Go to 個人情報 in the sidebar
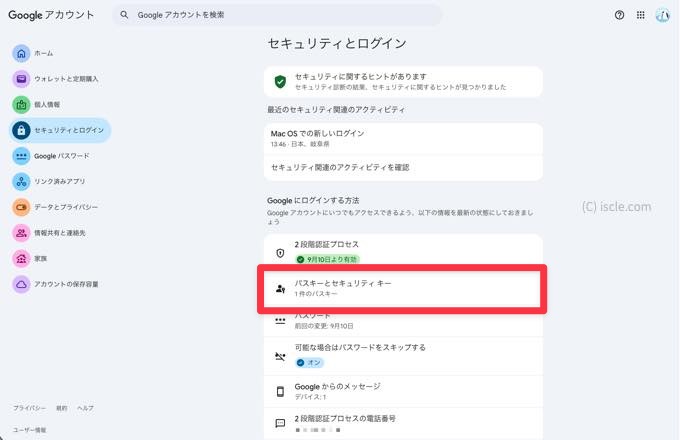 [36, 104]
